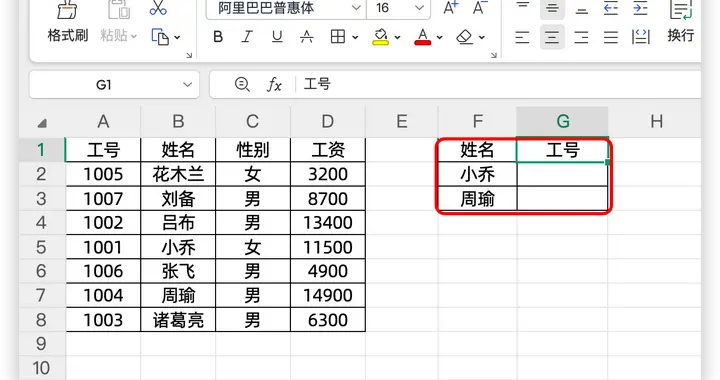Screen dimensions: 720x380
Task: Toggle strikethrough formatting
Action: tap(307, 37)
